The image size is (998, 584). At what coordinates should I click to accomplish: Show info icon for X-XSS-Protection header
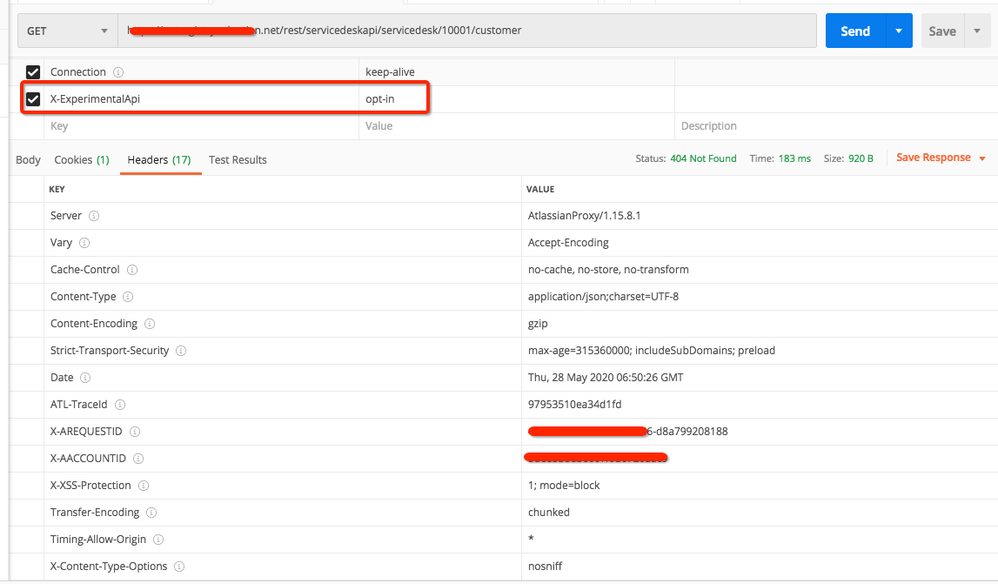point(143,485)
